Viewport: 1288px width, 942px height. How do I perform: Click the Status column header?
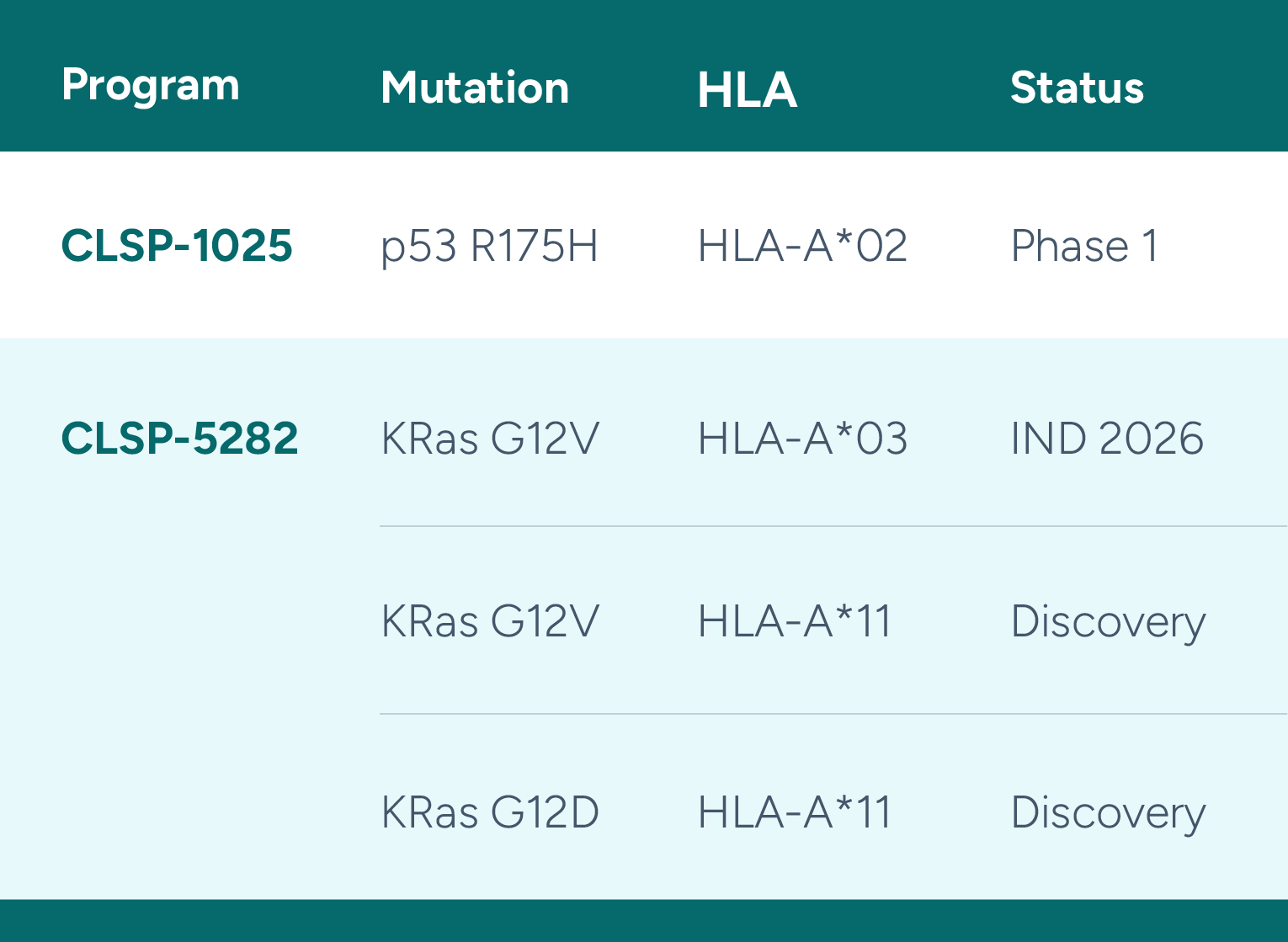pyautogui.click(x=1077, y=88)
